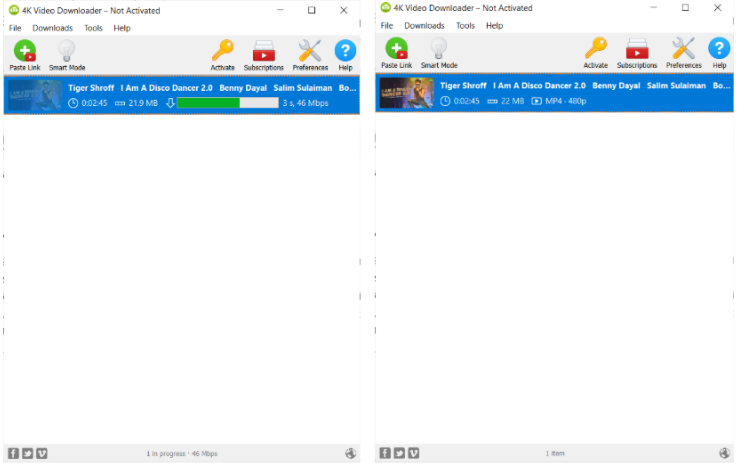The image size is (744, 468).
Task: Click the clock duration icon in left window
Action: pos(73,103)
